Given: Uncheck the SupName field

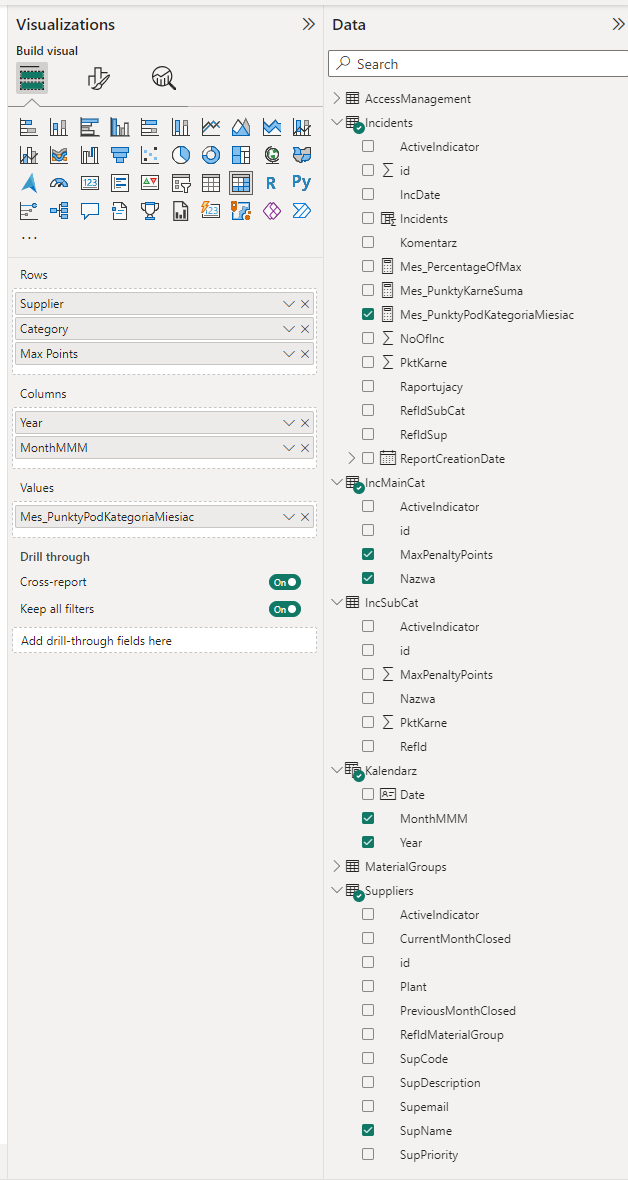Looking at the screenshot, I should click(x=368, y=1130).
